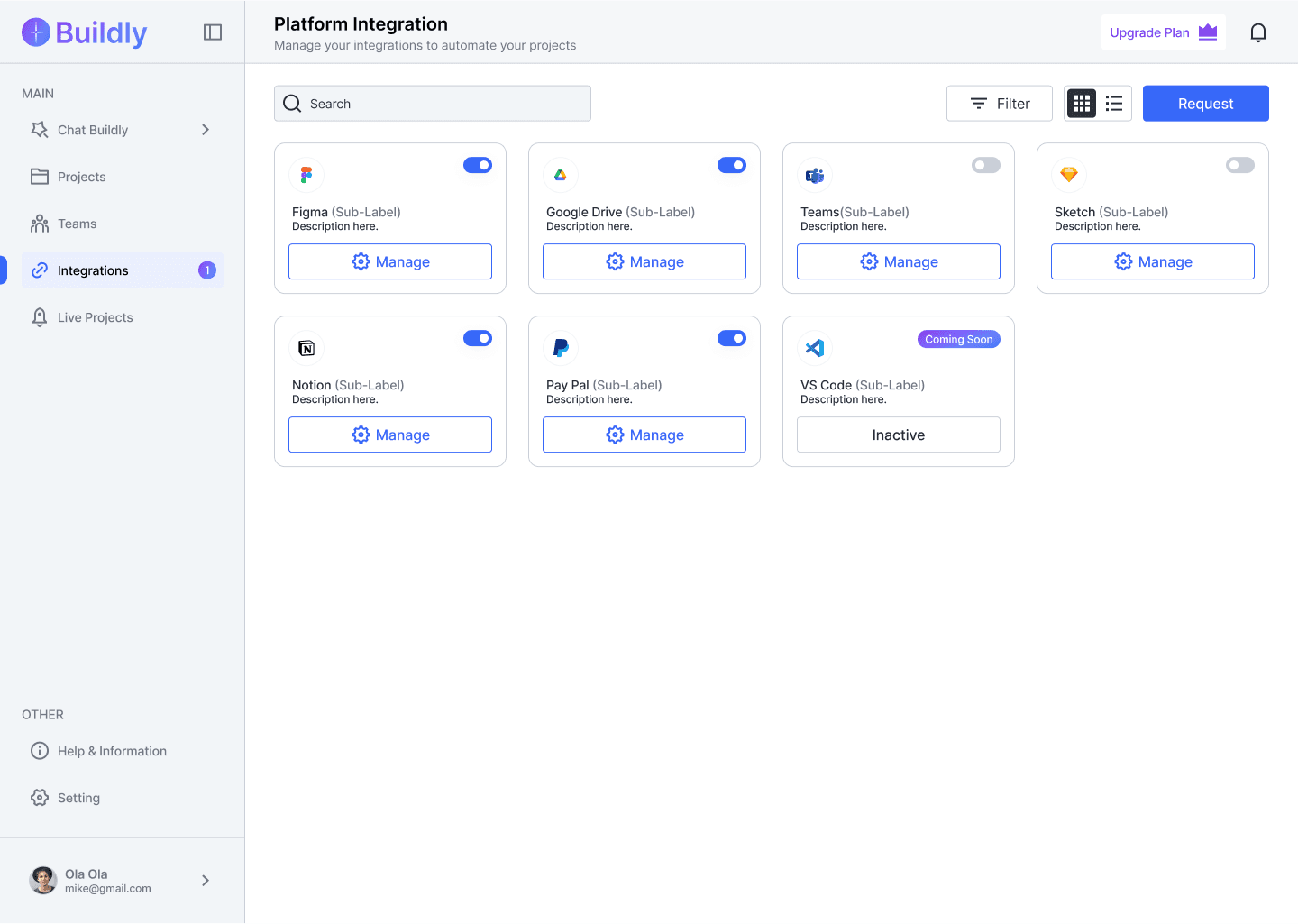This screenshot has height=924, width=1298.
Task: Click the mike@gmail.com email text
Action: [108, 889]
